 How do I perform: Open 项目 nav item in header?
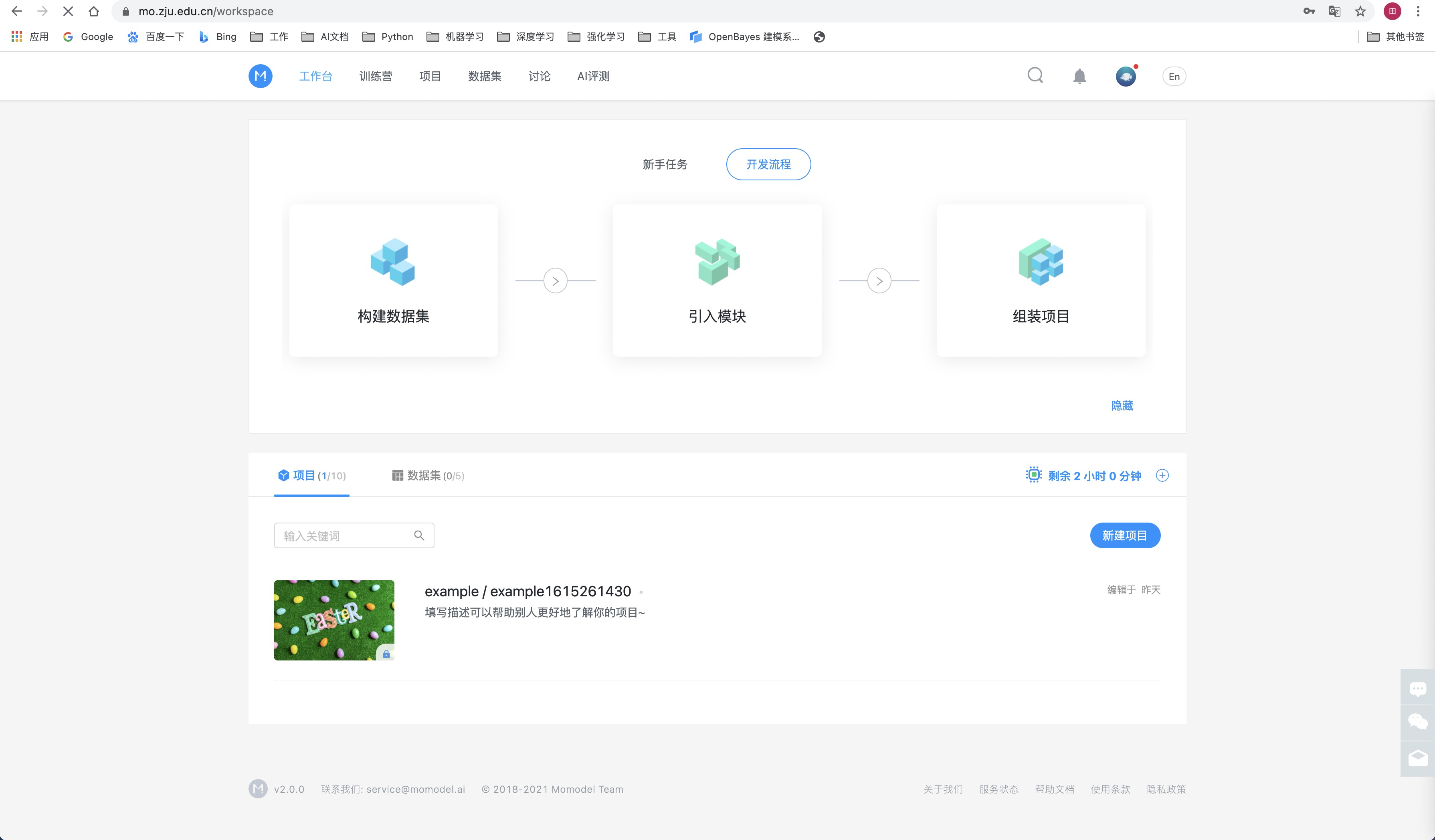(x=430, y=76)
